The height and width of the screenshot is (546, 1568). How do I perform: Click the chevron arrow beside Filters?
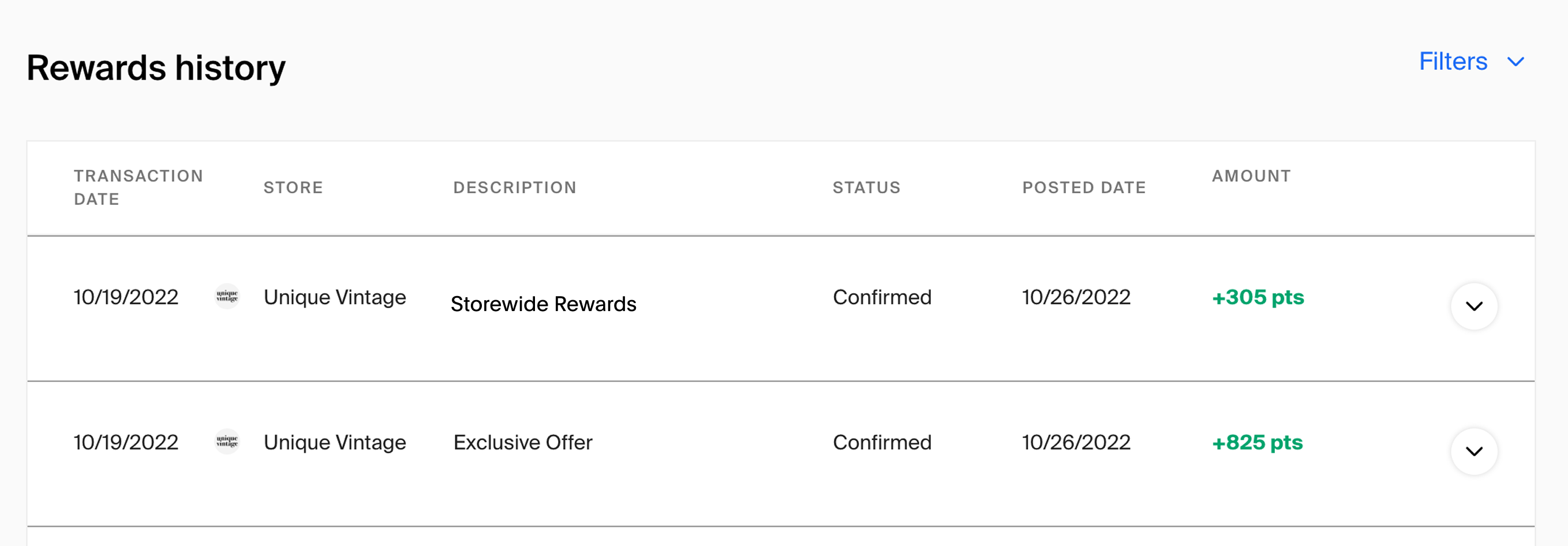(1515, 62)
